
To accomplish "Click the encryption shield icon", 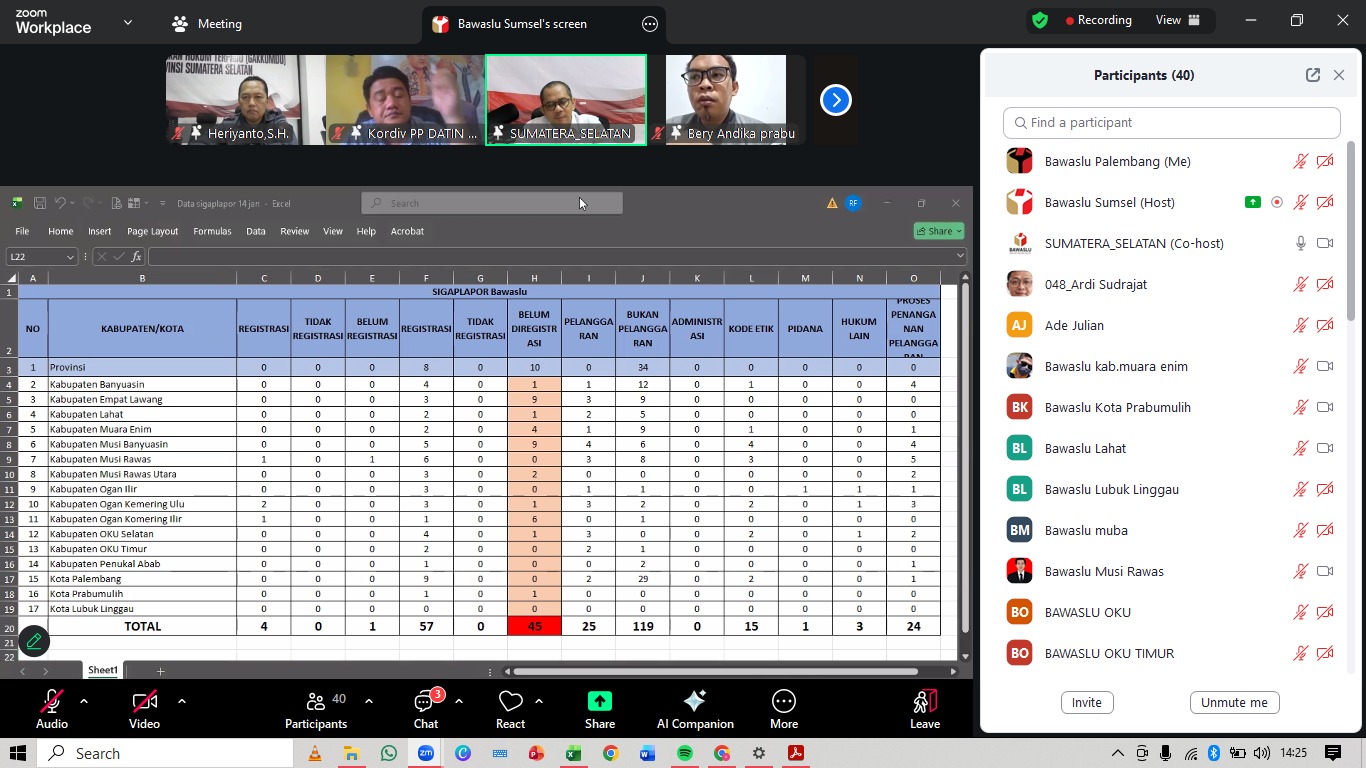I will pyautogui.click(x=1040, y=21).
